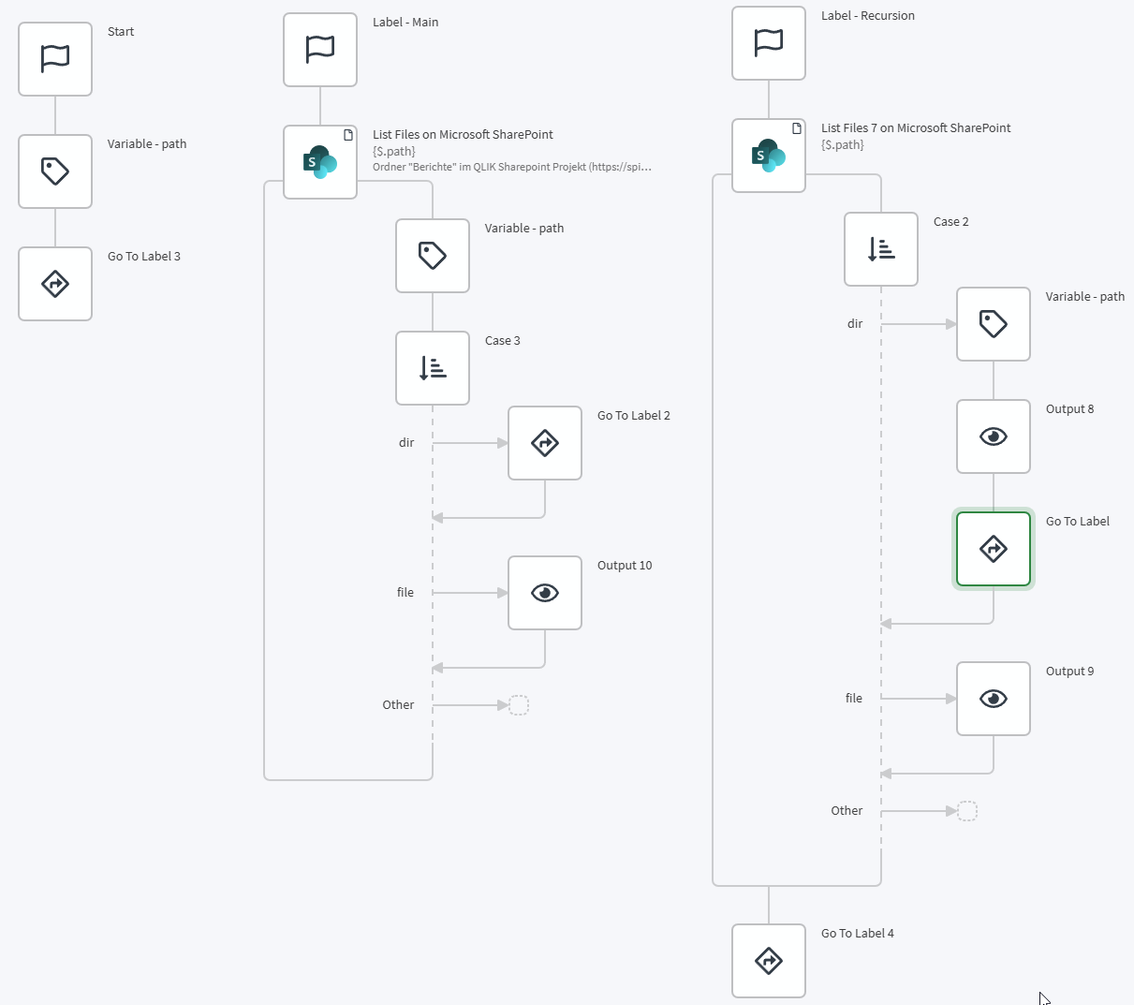Click the Go To Label 3 block
Image resolution: width=1134 pixels, height=1005 pixels.
[x=55, y=284]
